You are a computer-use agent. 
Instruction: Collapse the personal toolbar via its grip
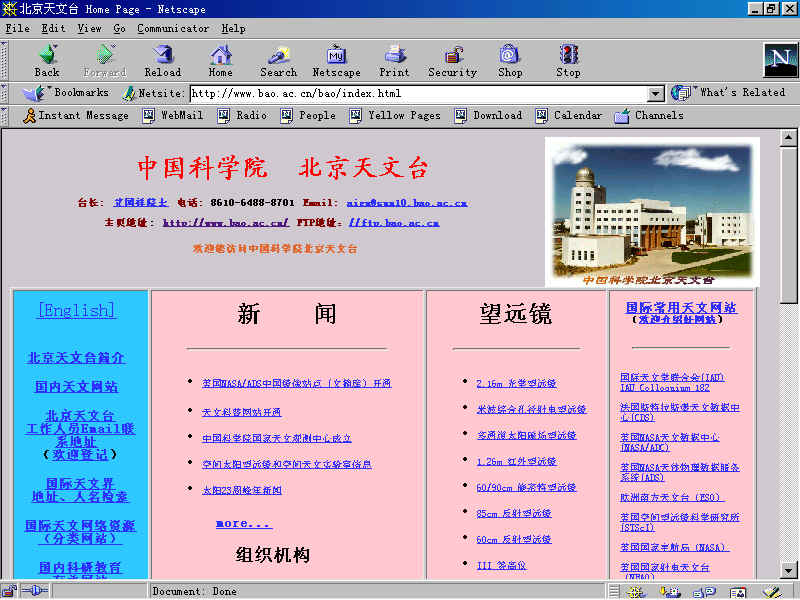pos(4,116)
